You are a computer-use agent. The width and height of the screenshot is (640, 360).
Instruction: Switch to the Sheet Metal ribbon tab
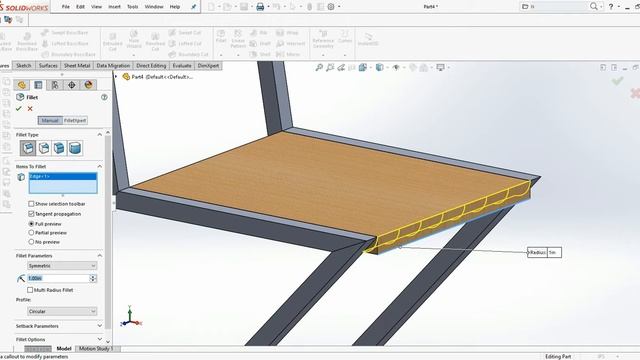tap(77, 66)
